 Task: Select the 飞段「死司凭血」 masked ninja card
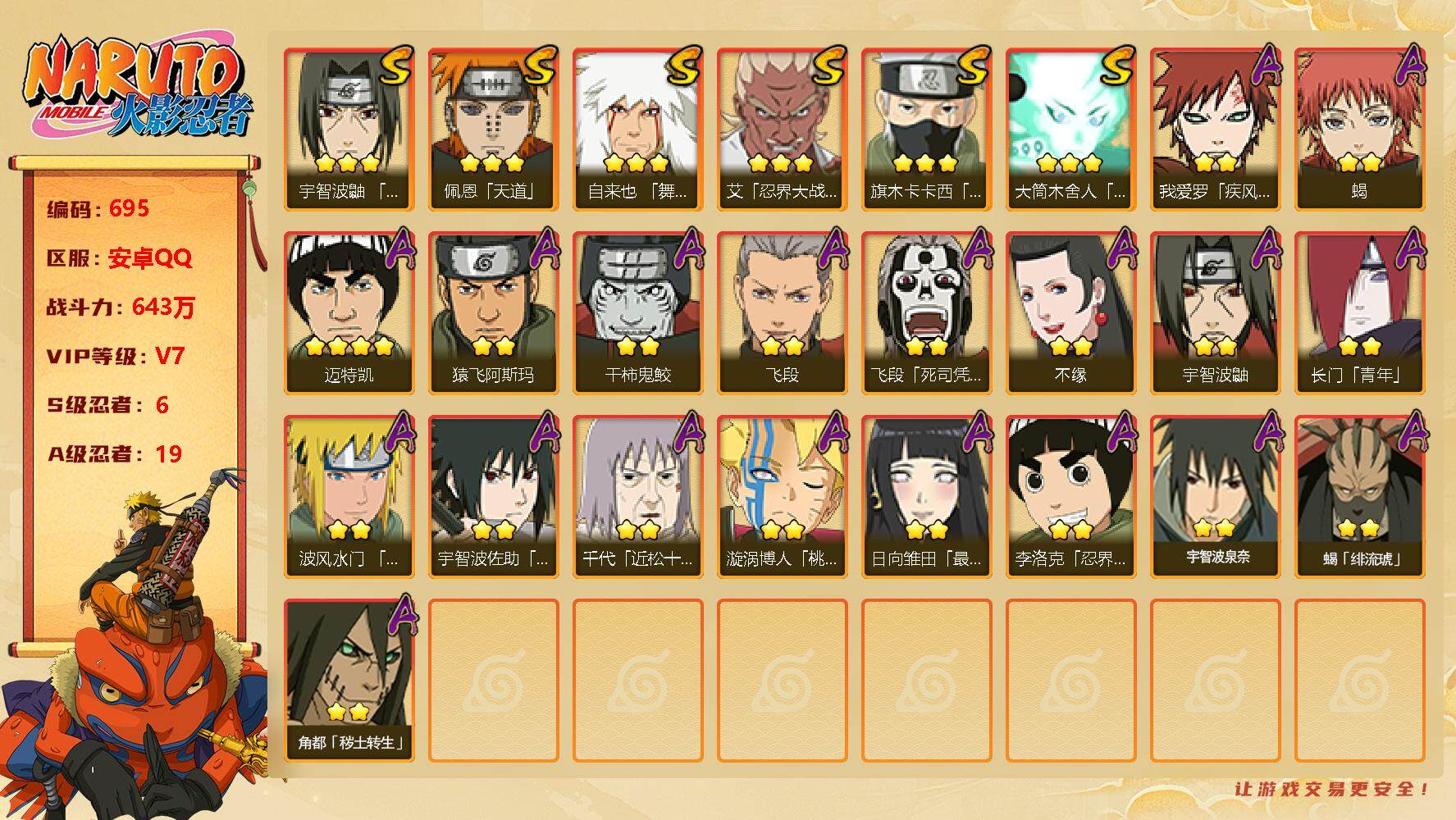pos(926,313)
